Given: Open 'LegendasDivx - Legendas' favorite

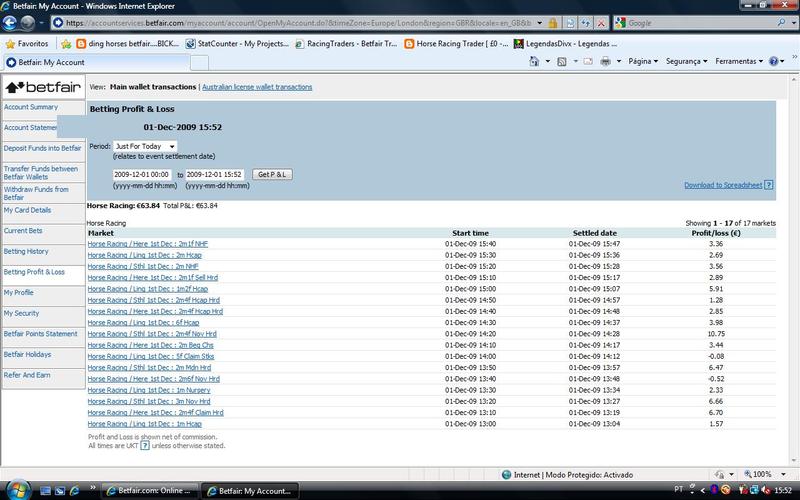Looking at the screenshot, I should [565, 44].
